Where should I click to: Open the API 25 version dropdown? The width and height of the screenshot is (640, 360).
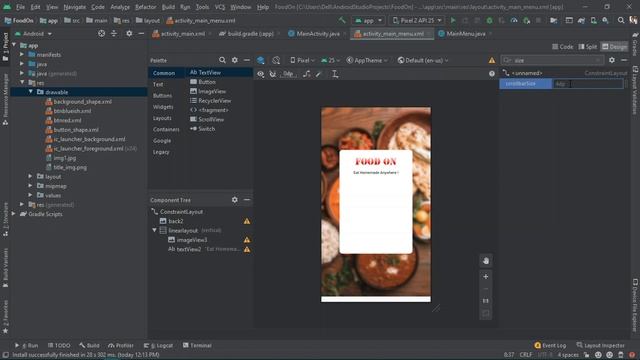330,60
